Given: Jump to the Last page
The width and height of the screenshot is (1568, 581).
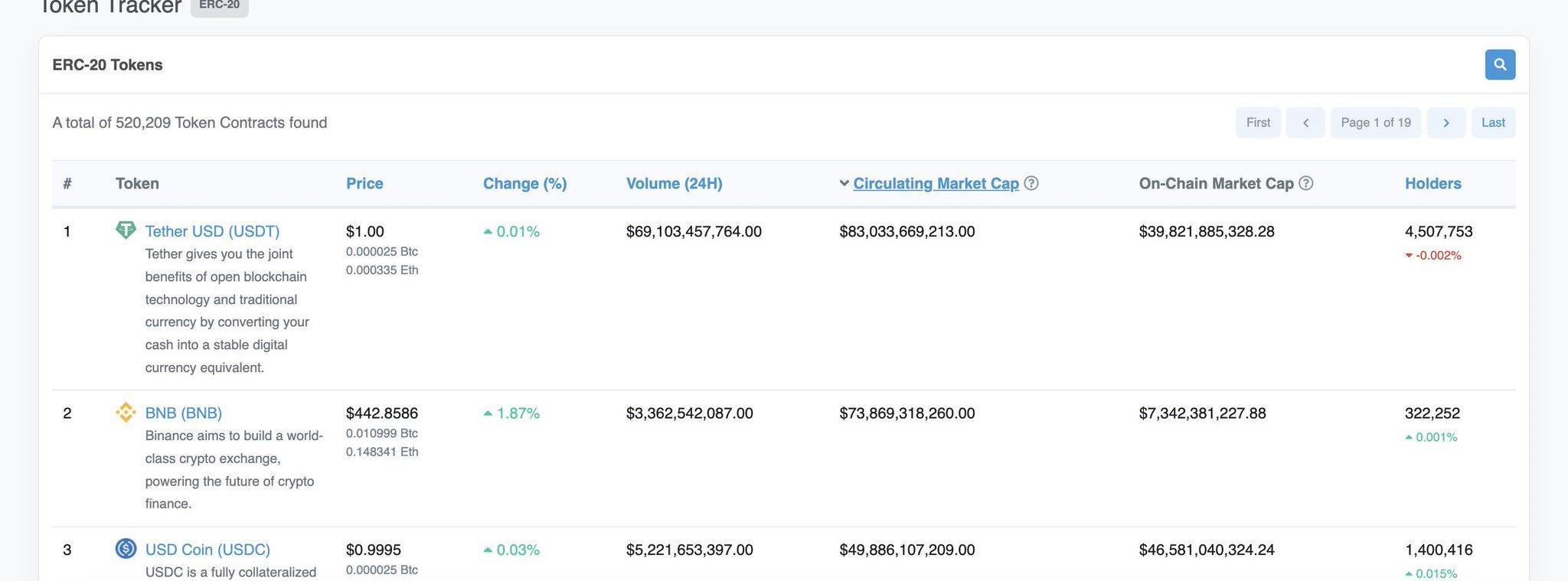Looking at the screenshot, I should (x=1492, y=122).
